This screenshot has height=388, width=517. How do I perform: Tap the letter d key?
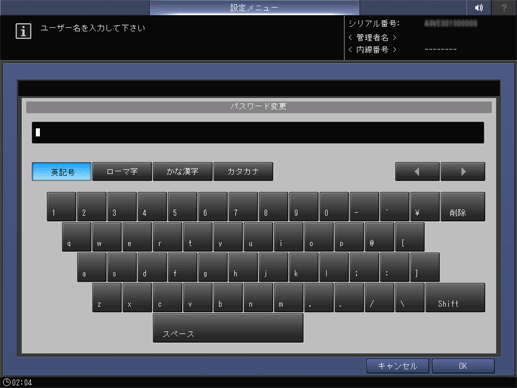point(152,267)
